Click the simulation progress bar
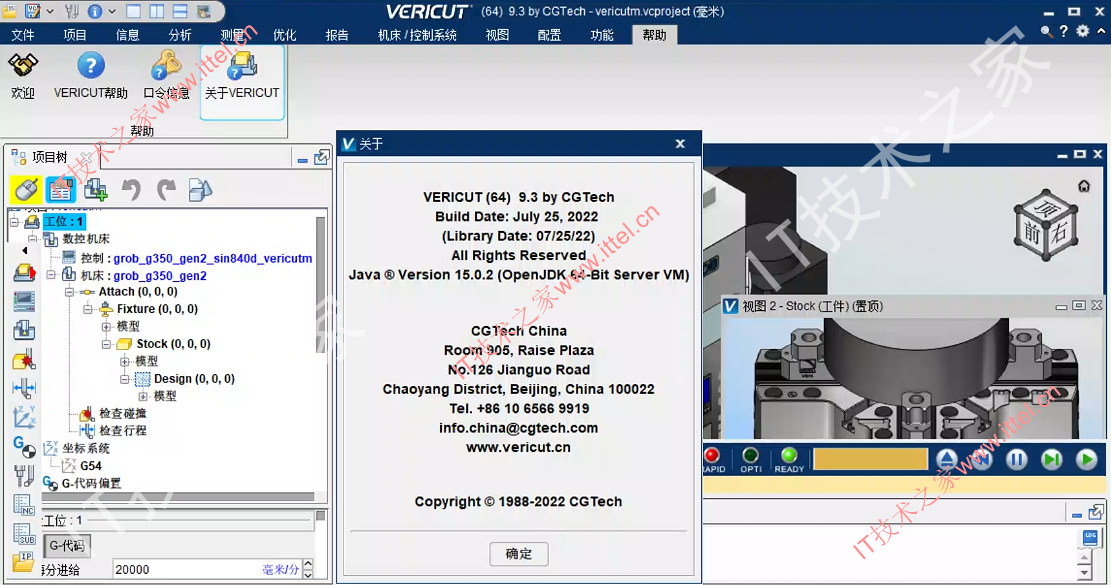The width and height of the screenshot is (1111, 585). click(871, 459)
